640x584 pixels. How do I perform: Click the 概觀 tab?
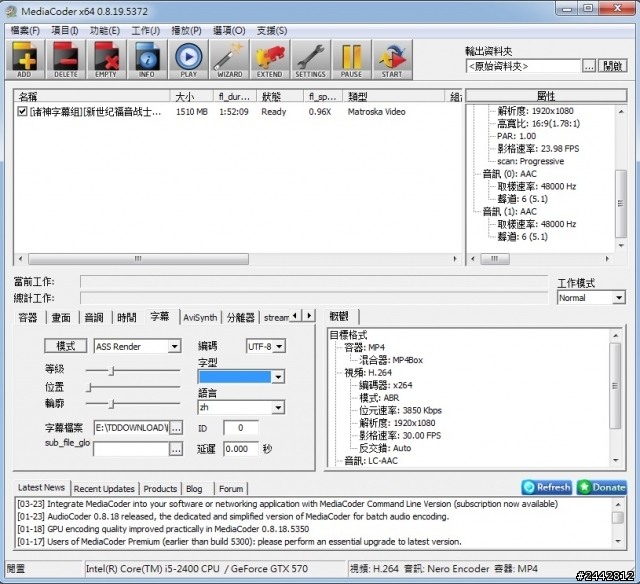pos(339,316)
